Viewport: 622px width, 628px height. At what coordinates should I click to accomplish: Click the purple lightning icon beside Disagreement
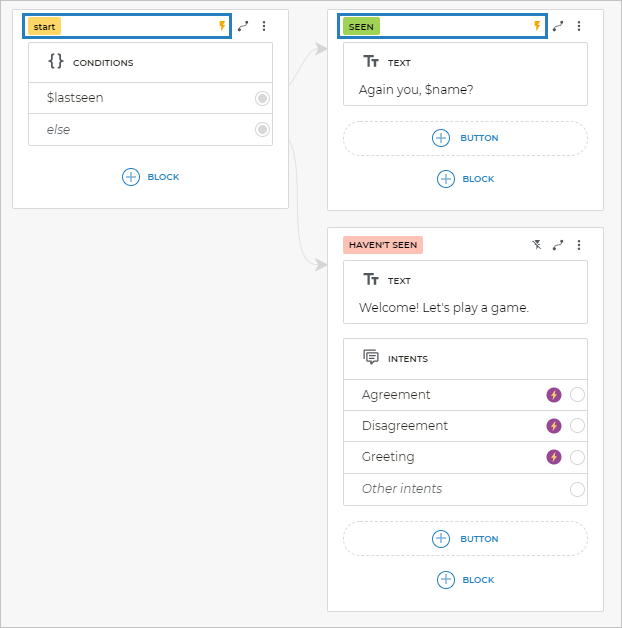coord(554,426)
